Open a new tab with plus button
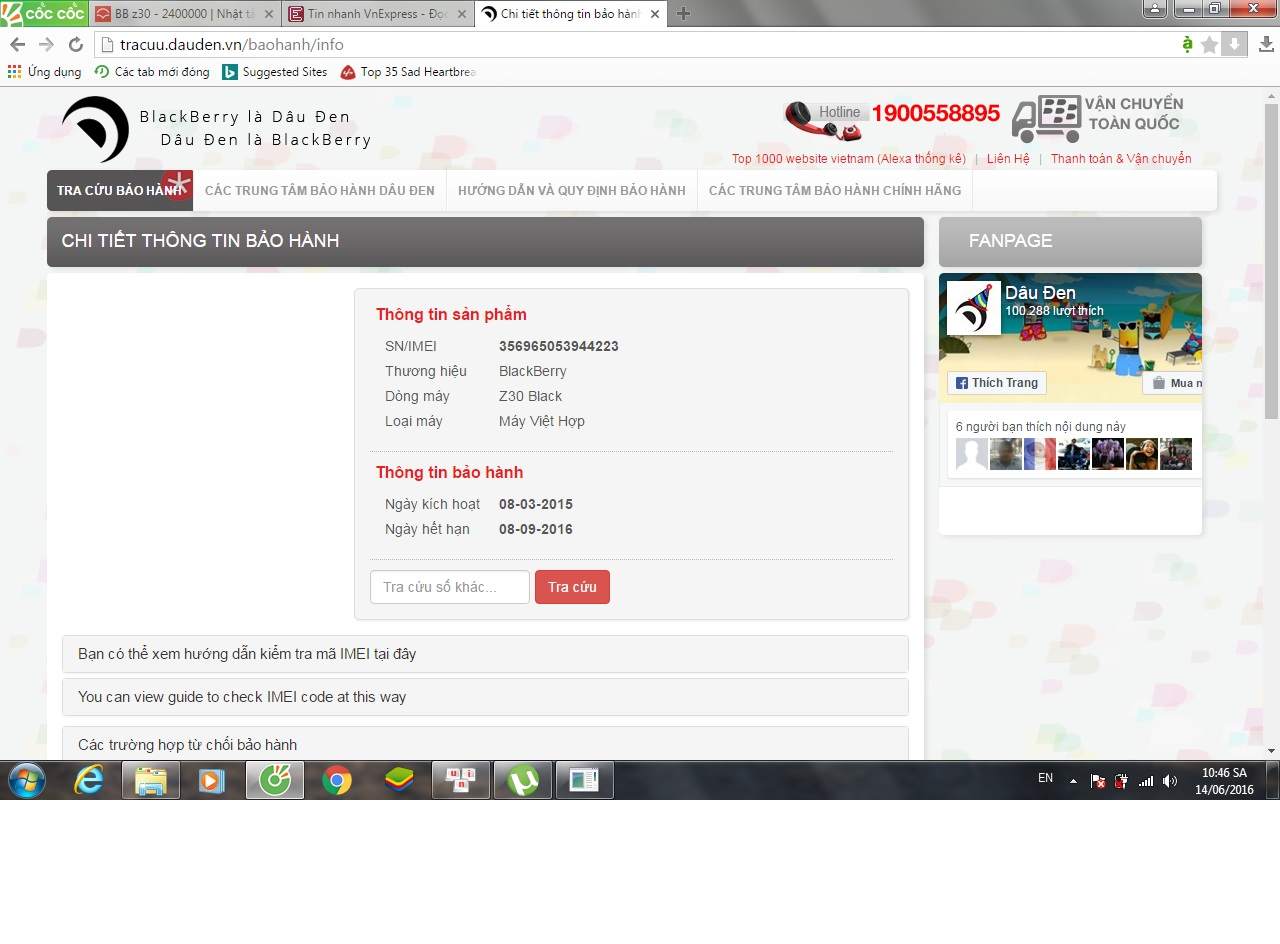 tap(683, 13)
